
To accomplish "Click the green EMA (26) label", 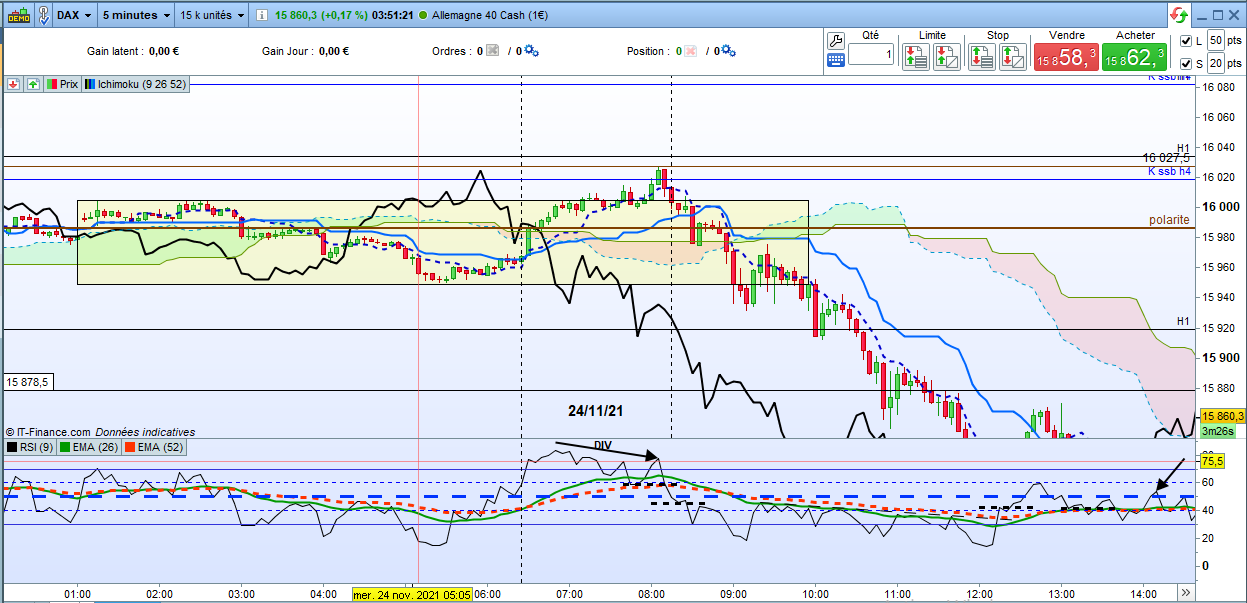I will pos(90,446).
